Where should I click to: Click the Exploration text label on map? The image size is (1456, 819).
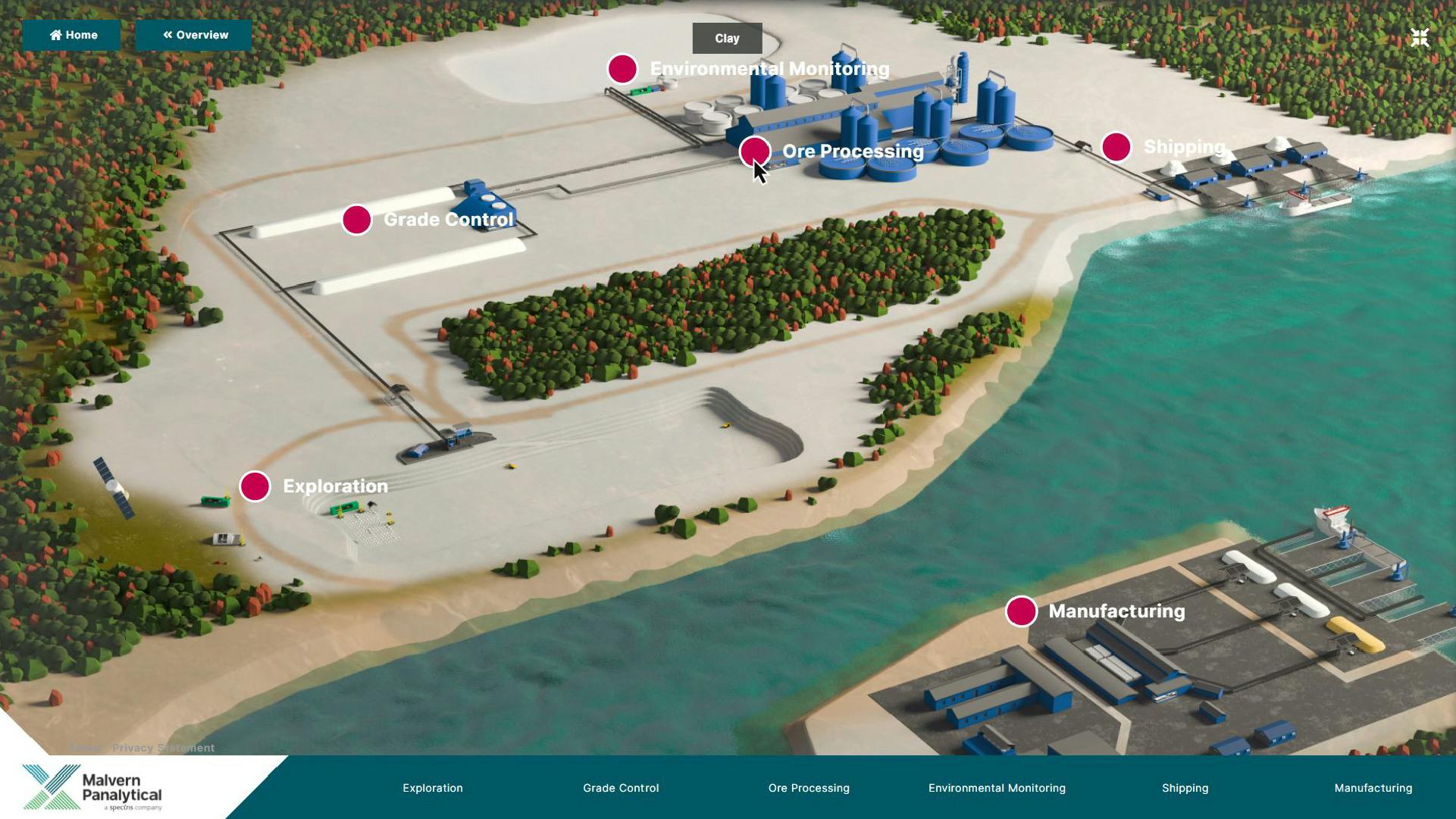pyautogui.click(x=335, y=486)
